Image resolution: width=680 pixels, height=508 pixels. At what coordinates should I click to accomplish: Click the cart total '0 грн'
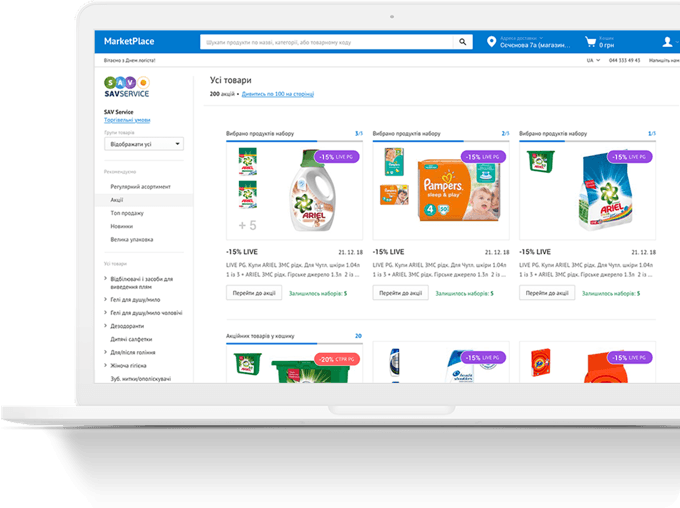607,45
